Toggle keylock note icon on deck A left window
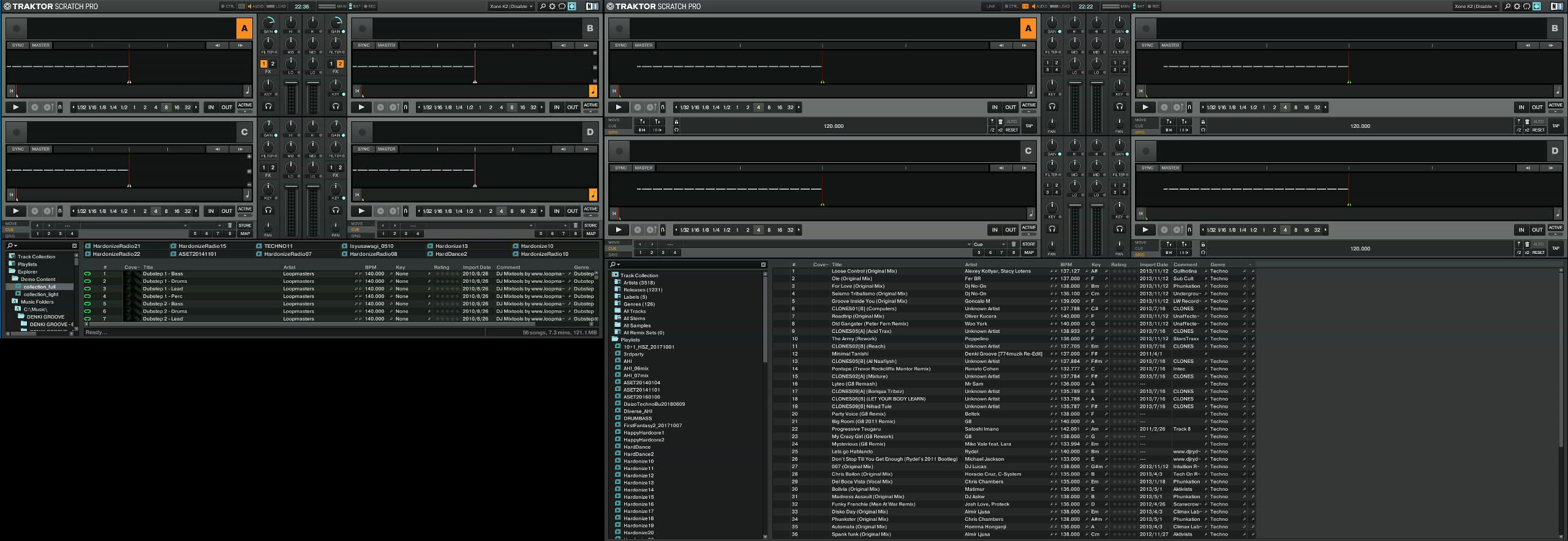1568x541 pixels. click(x=247, y=91)
